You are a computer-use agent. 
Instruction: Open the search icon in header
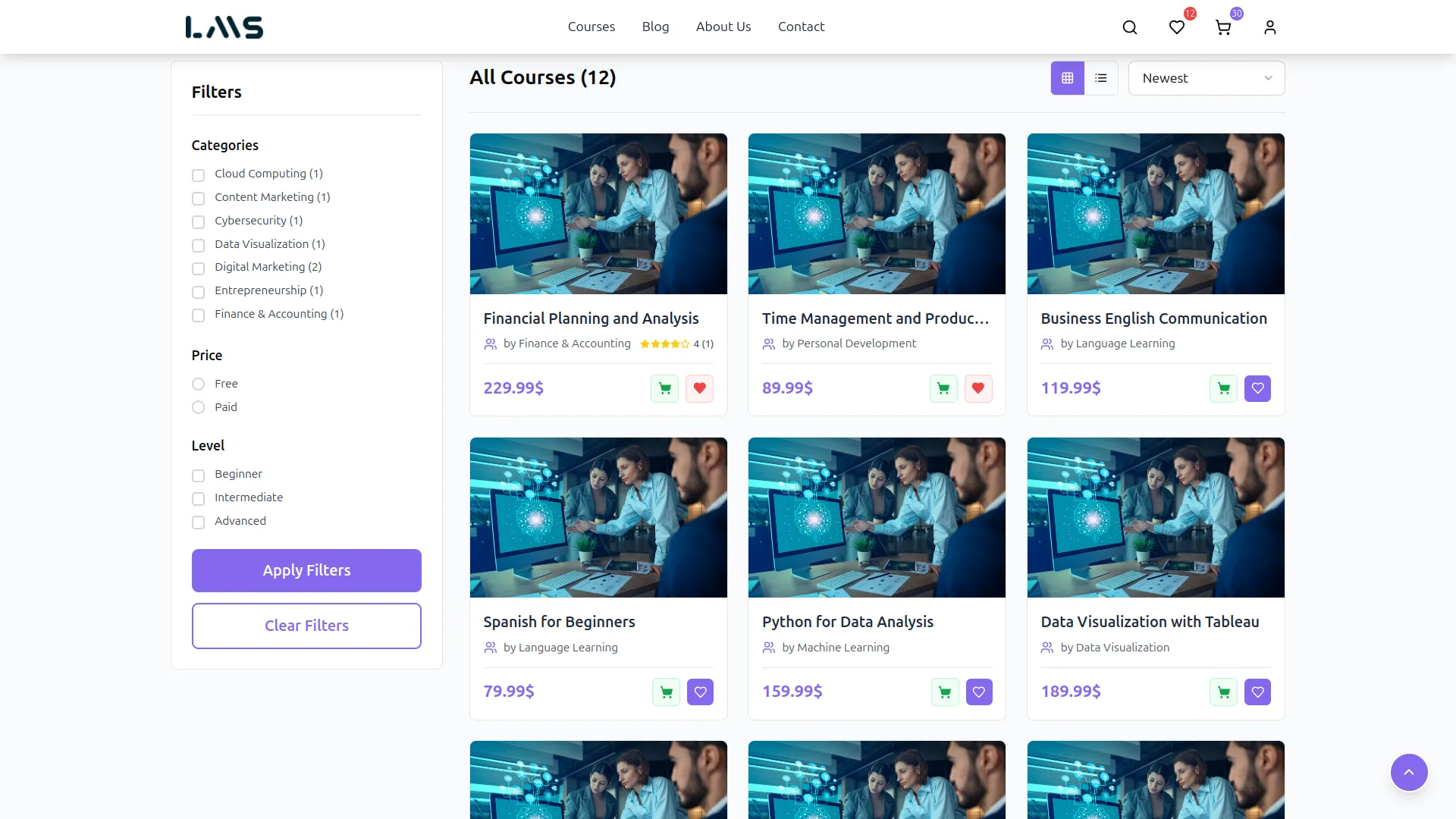click(1129, 27)
